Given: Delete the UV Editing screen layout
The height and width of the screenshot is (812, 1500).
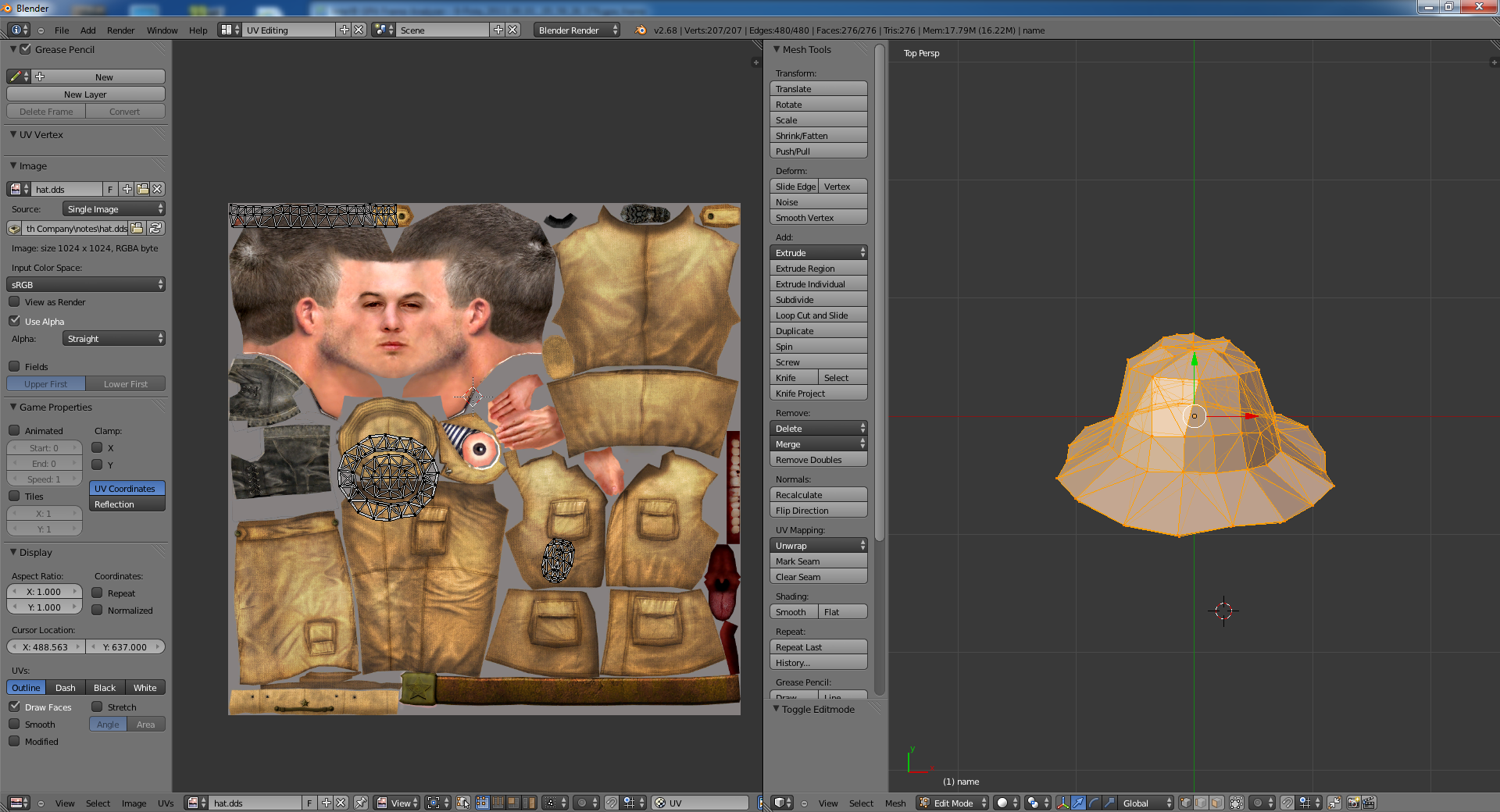Looking at the screenshot, I should click(x=359, y=30).
